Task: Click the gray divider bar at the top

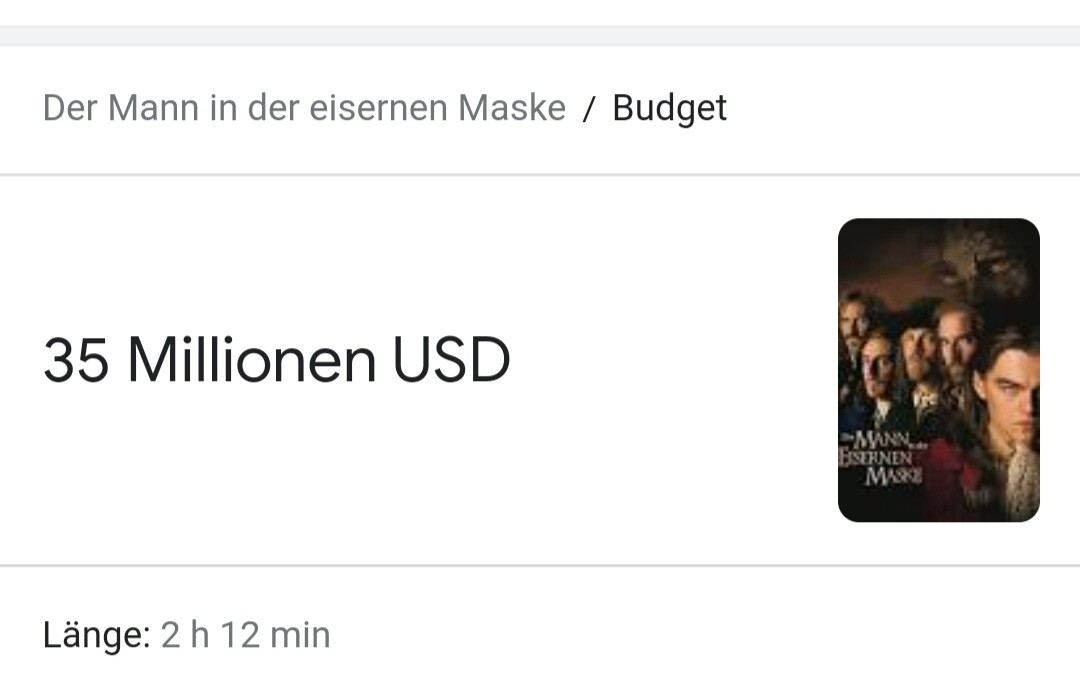Action: (x=540, y=36)
